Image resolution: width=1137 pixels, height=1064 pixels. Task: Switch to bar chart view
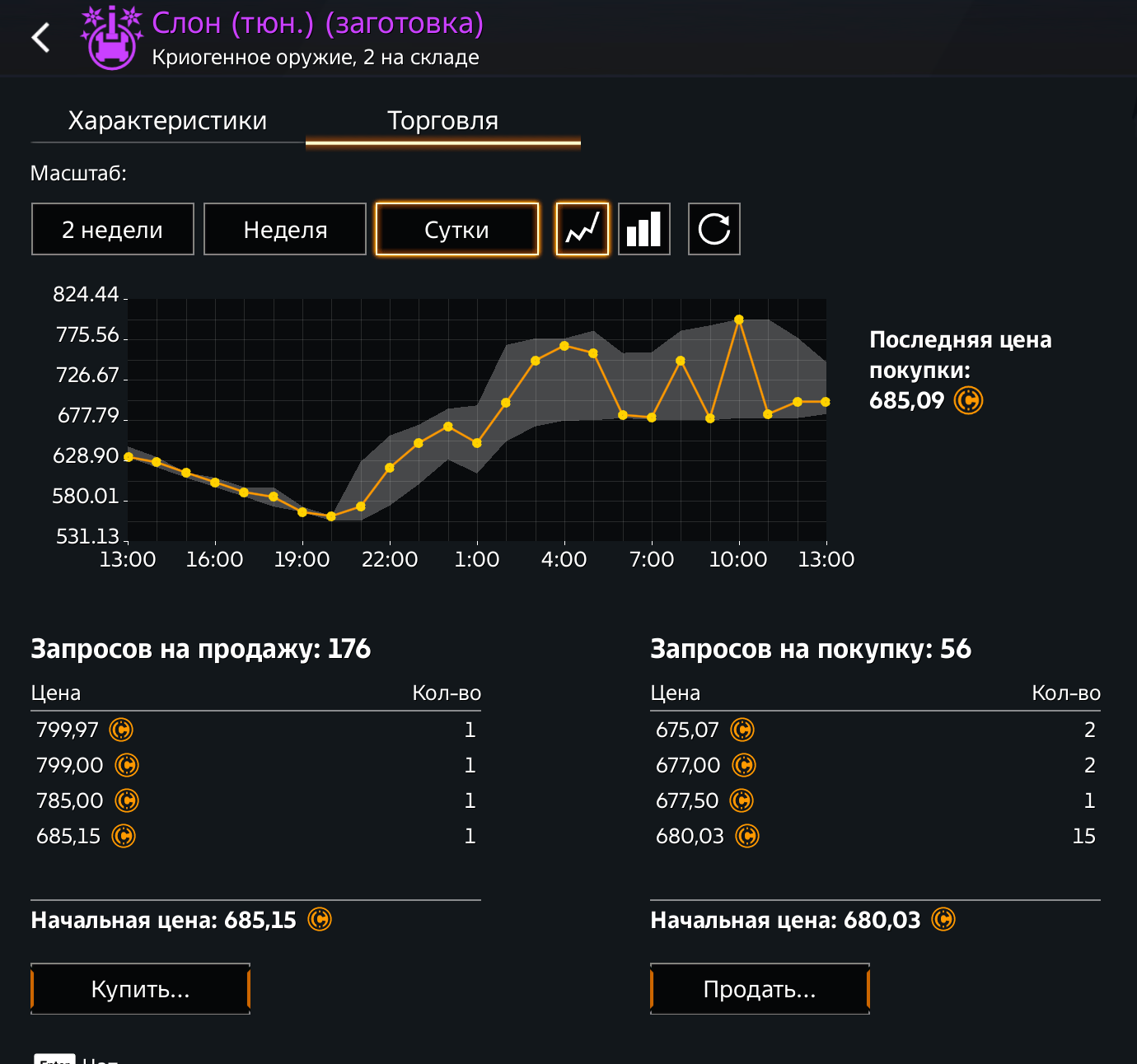(x=644, y=229)
